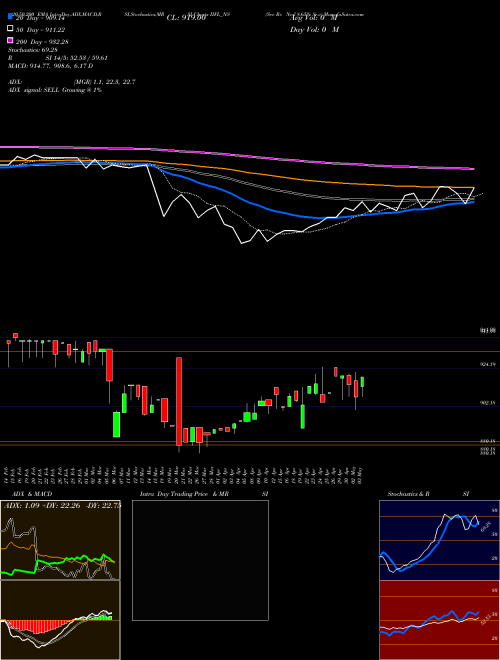The height and width of the screenshot is (660, 500).
Task: Click the last green candle on chart
Action: (362, 382)
